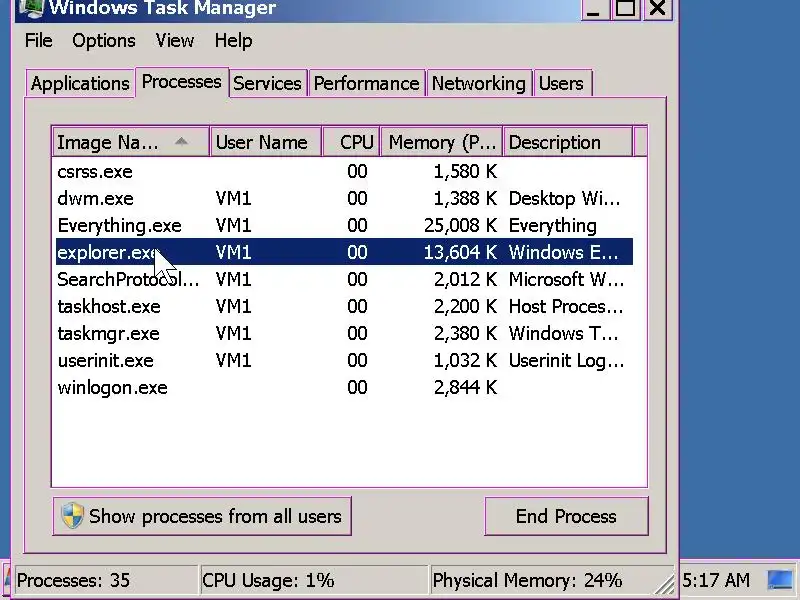Maximize the Task Manager window
The height and width of the screenshot is (600, 800).
[x=625, y=8]
